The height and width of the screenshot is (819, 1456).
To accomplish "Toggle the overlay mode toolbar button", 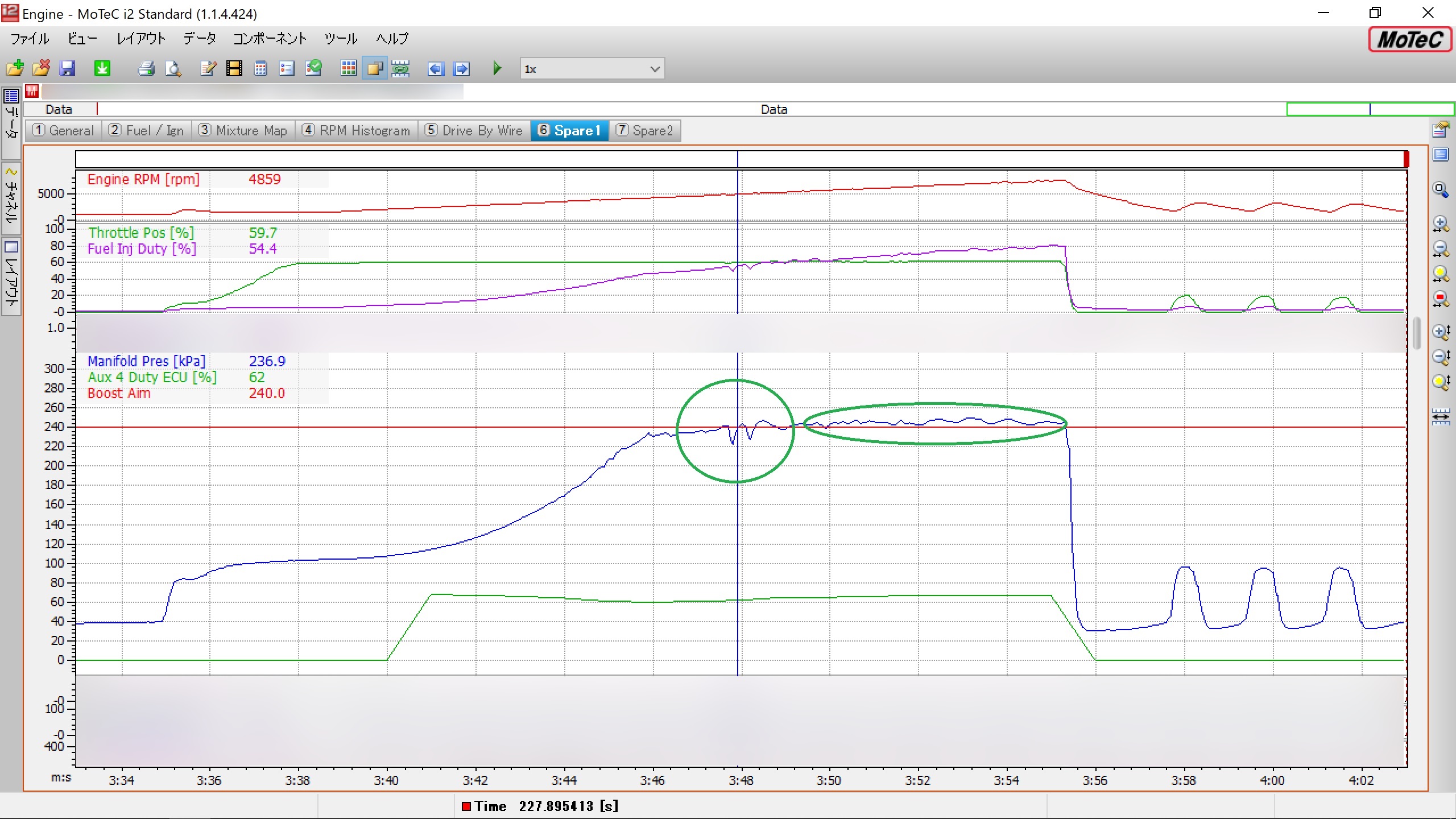I will click(375, 69).
